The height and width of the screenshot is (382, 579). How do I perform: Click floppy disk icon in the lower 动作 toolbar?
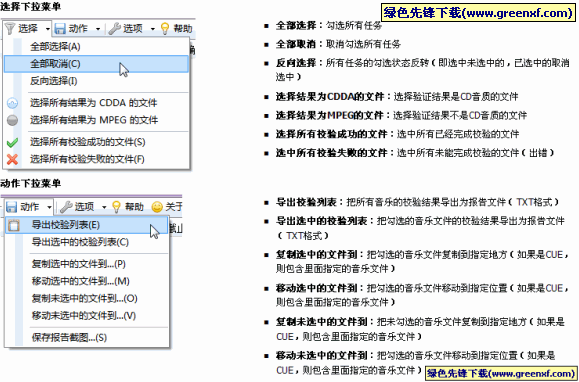point(11,207)
